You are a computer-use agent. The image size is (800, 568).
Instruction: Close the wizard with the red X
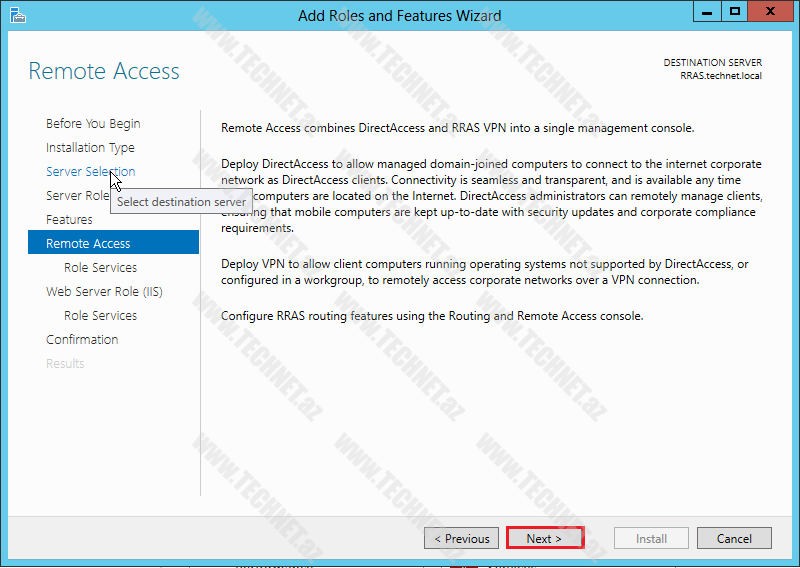point(771,12)
